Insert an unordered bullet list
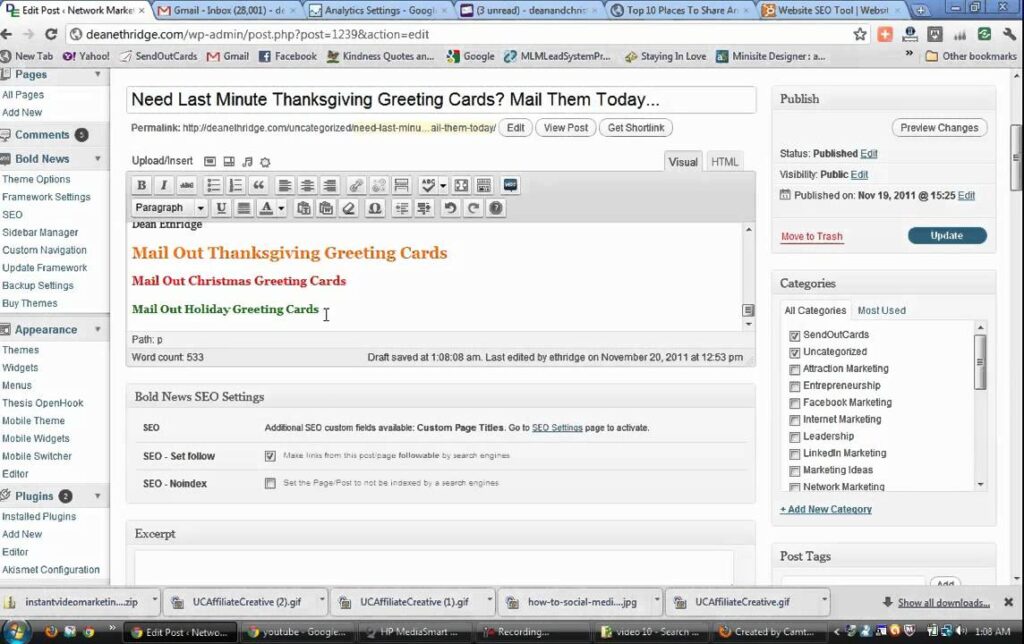Viewport: 1024px width, 644px height. (x=213, y=185)
